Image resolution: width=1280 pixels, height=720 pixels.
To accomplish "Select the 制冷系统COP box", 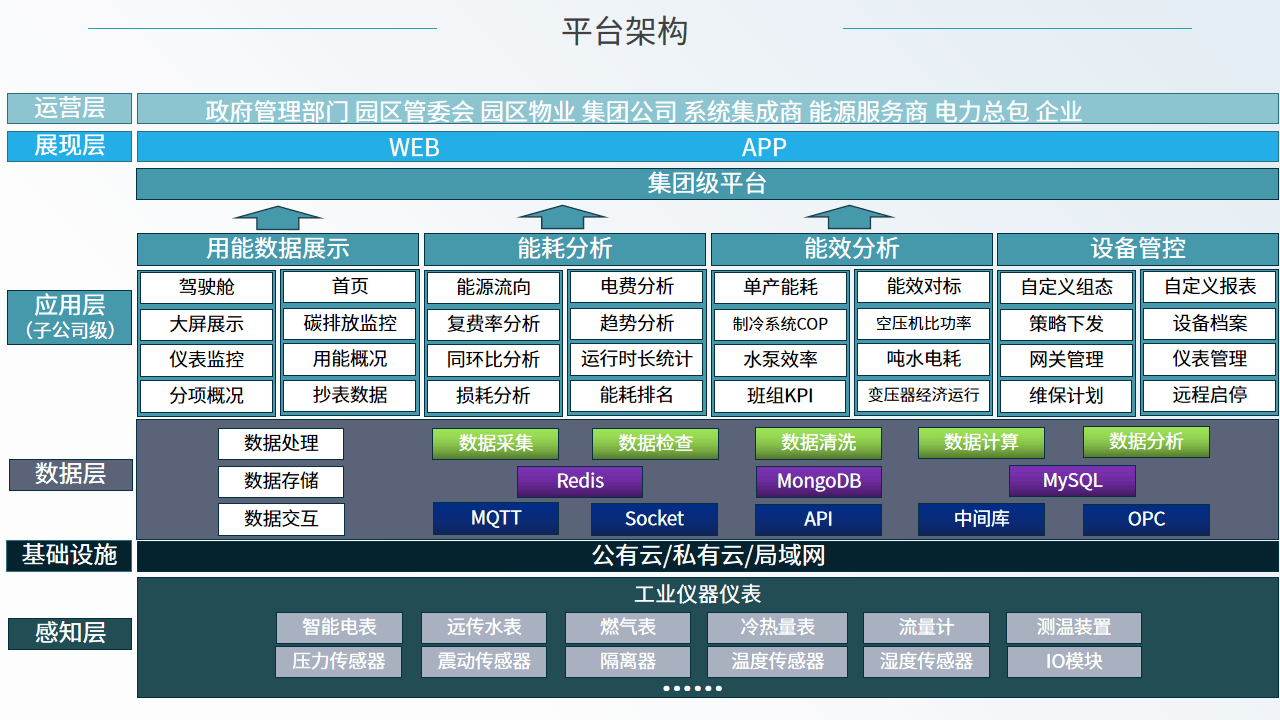I will 780,324.
